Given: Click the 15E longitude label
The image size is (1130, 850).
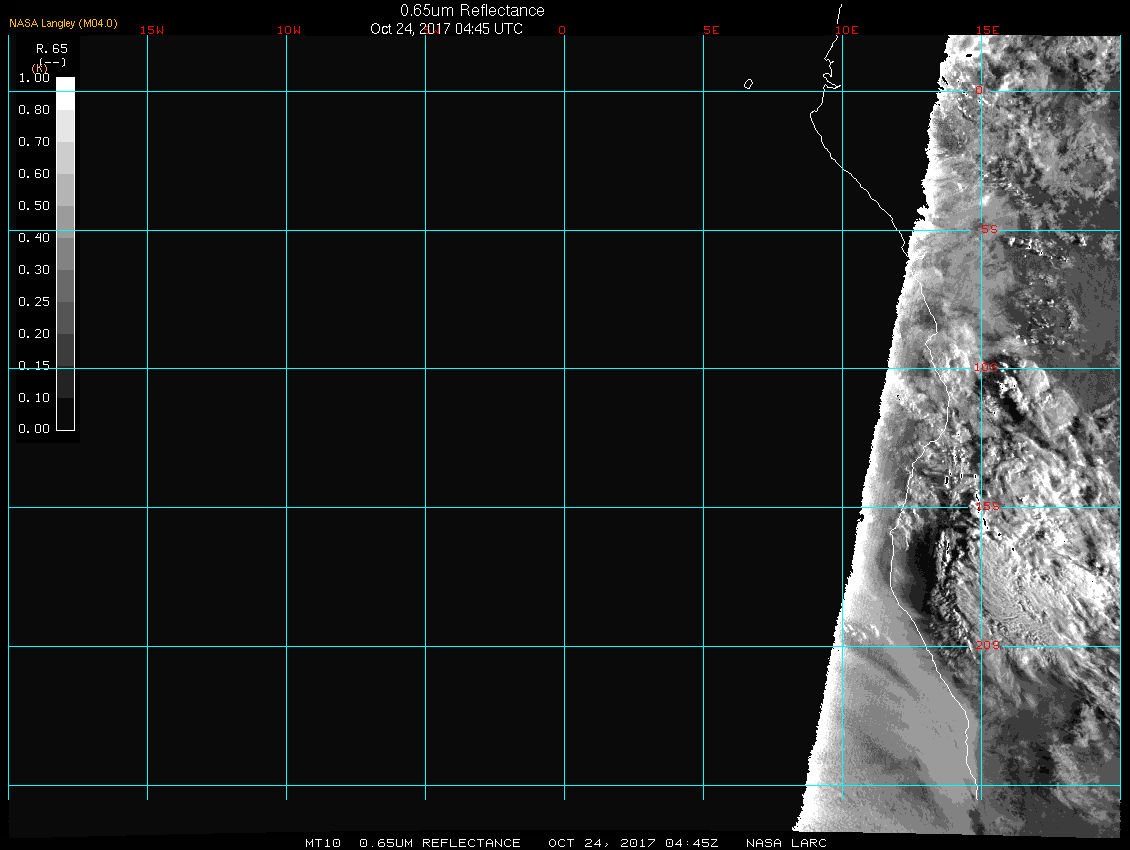Looking at the screenshot, I should 988,30.
